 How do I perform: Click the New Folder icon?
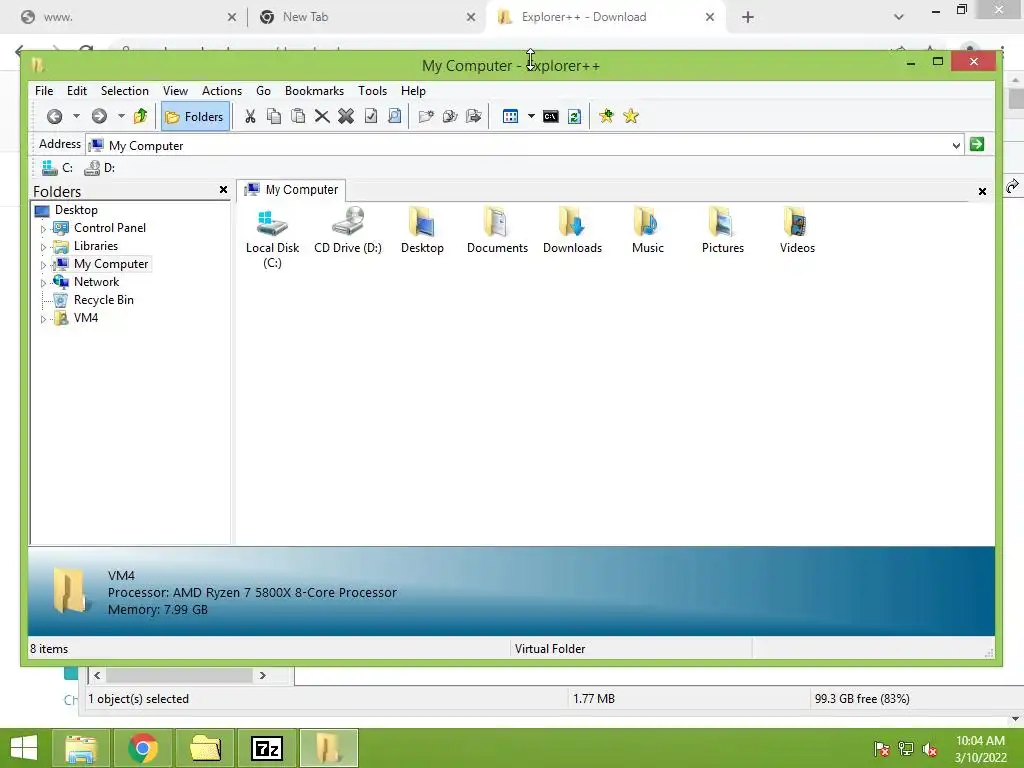point(426,116)
